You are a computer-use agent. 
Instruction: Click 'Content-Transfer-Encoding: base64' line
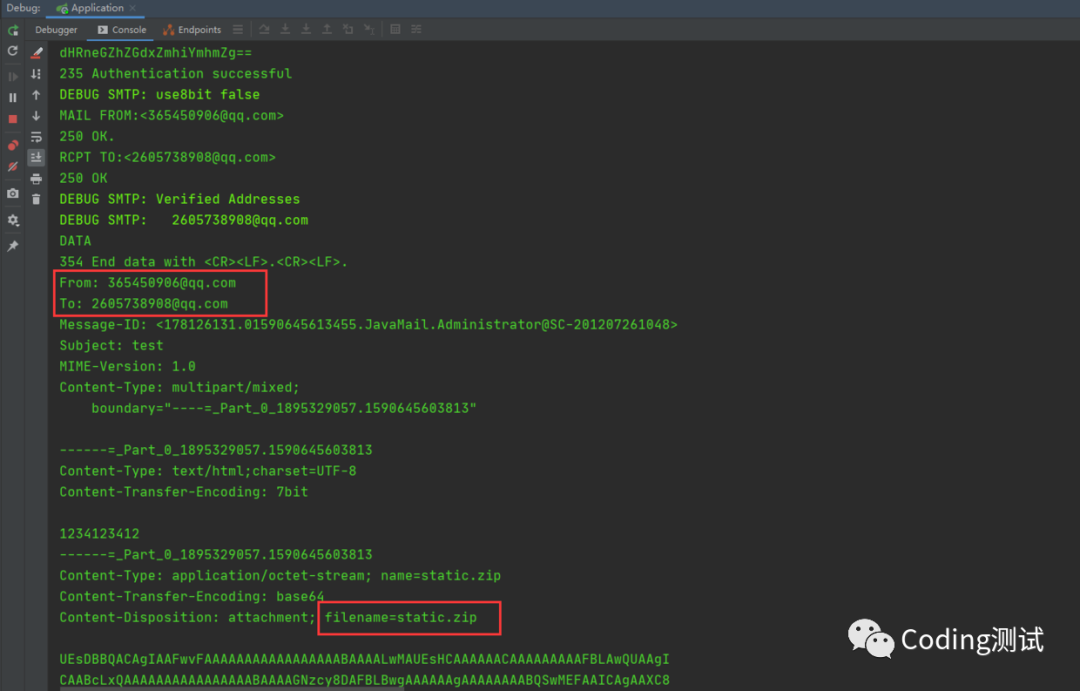[191, 597]
